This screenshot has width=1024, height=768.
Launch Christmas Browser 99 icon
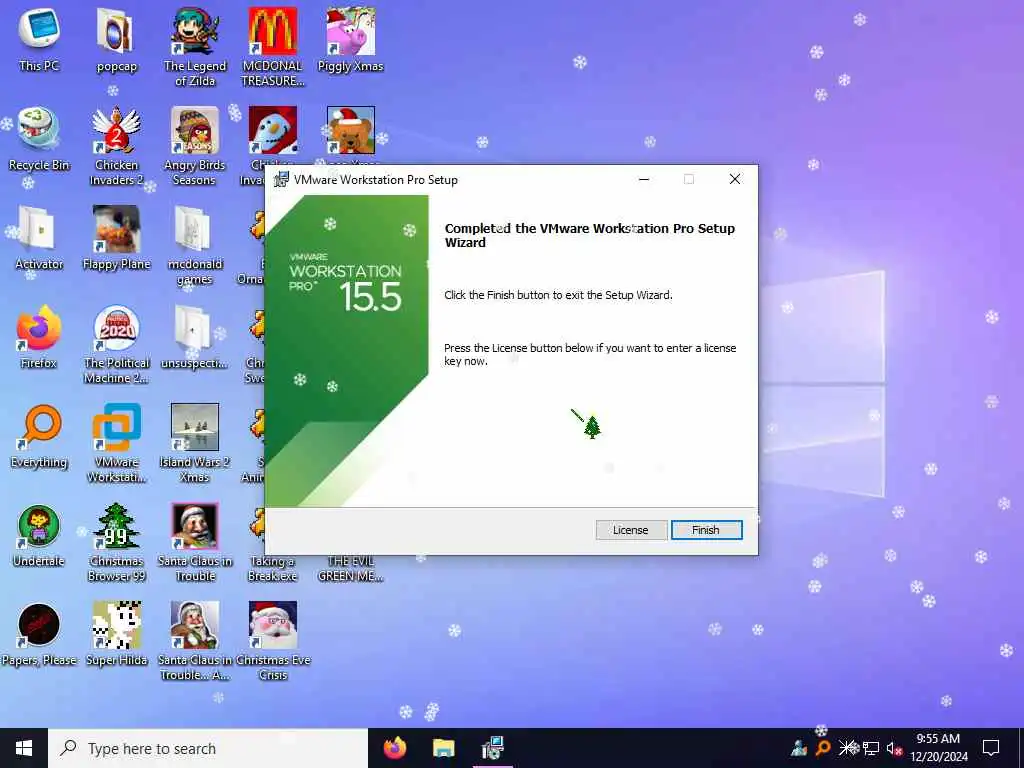point(117,543)
